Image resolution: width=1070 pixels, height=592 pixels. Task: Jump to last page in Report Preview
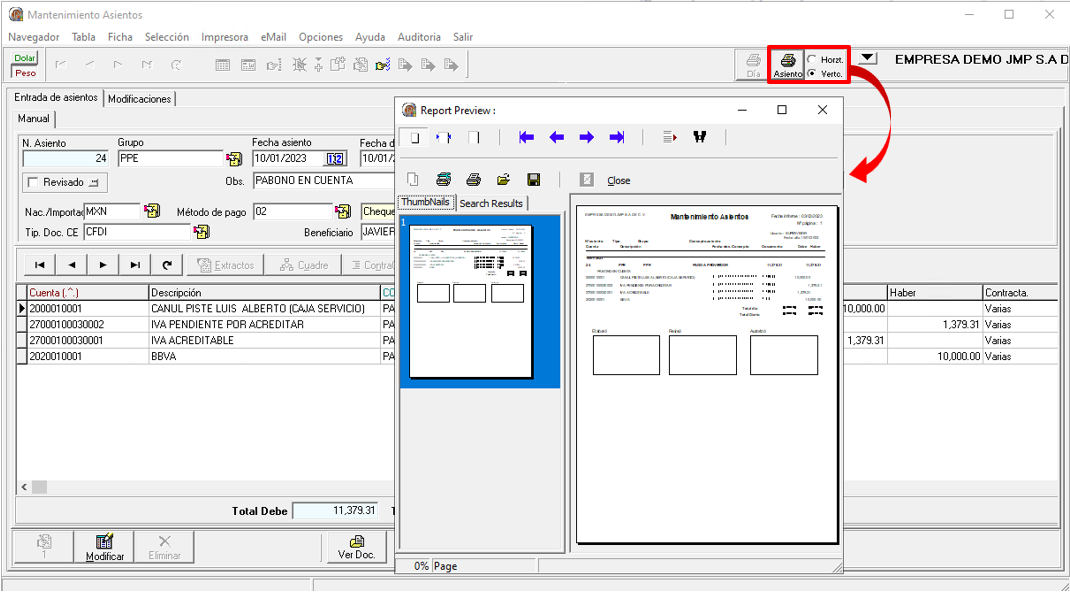point(617,137)
